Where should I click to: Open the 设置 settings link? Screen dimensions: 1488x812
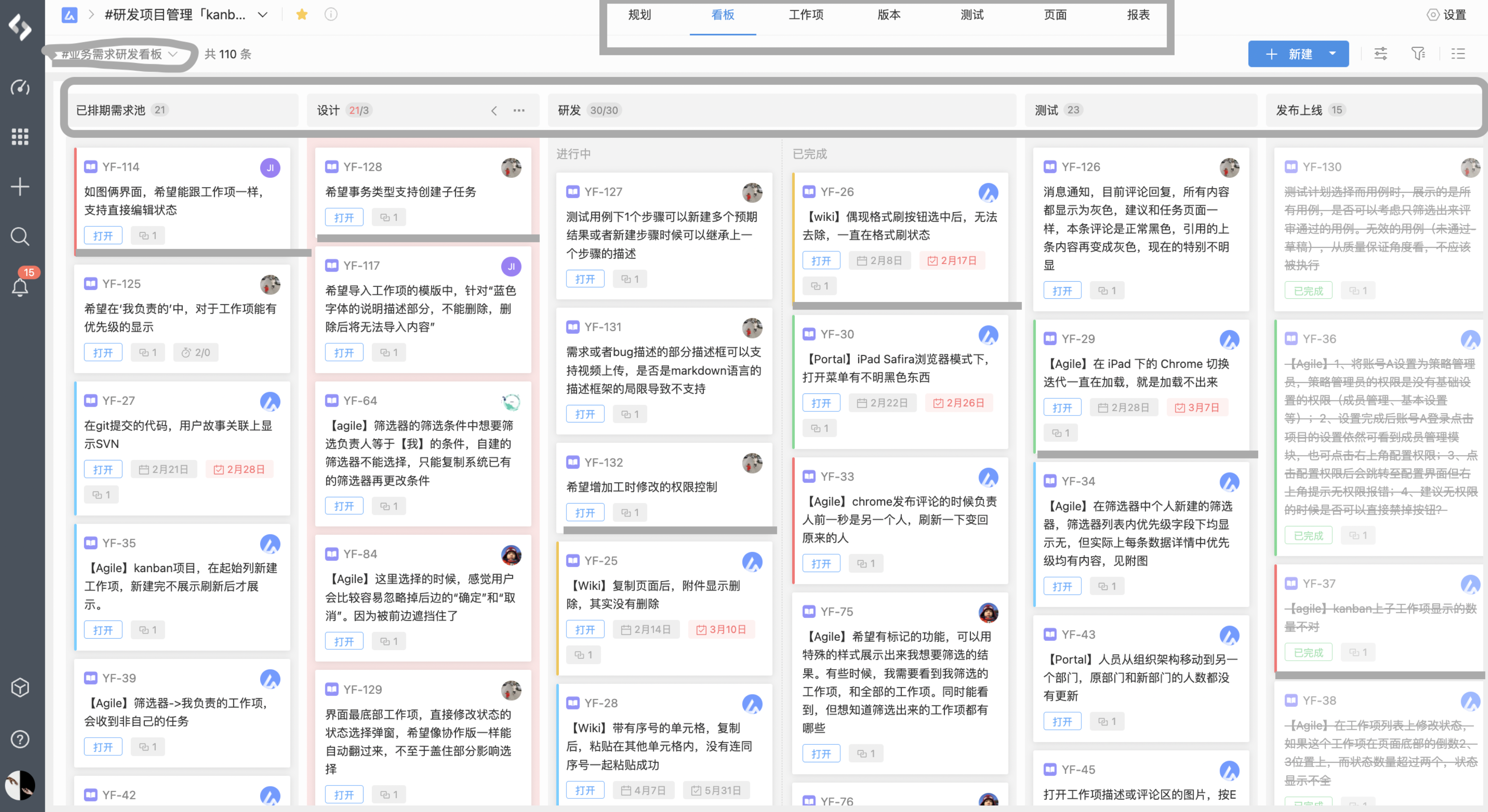[x=1447, y=15]
